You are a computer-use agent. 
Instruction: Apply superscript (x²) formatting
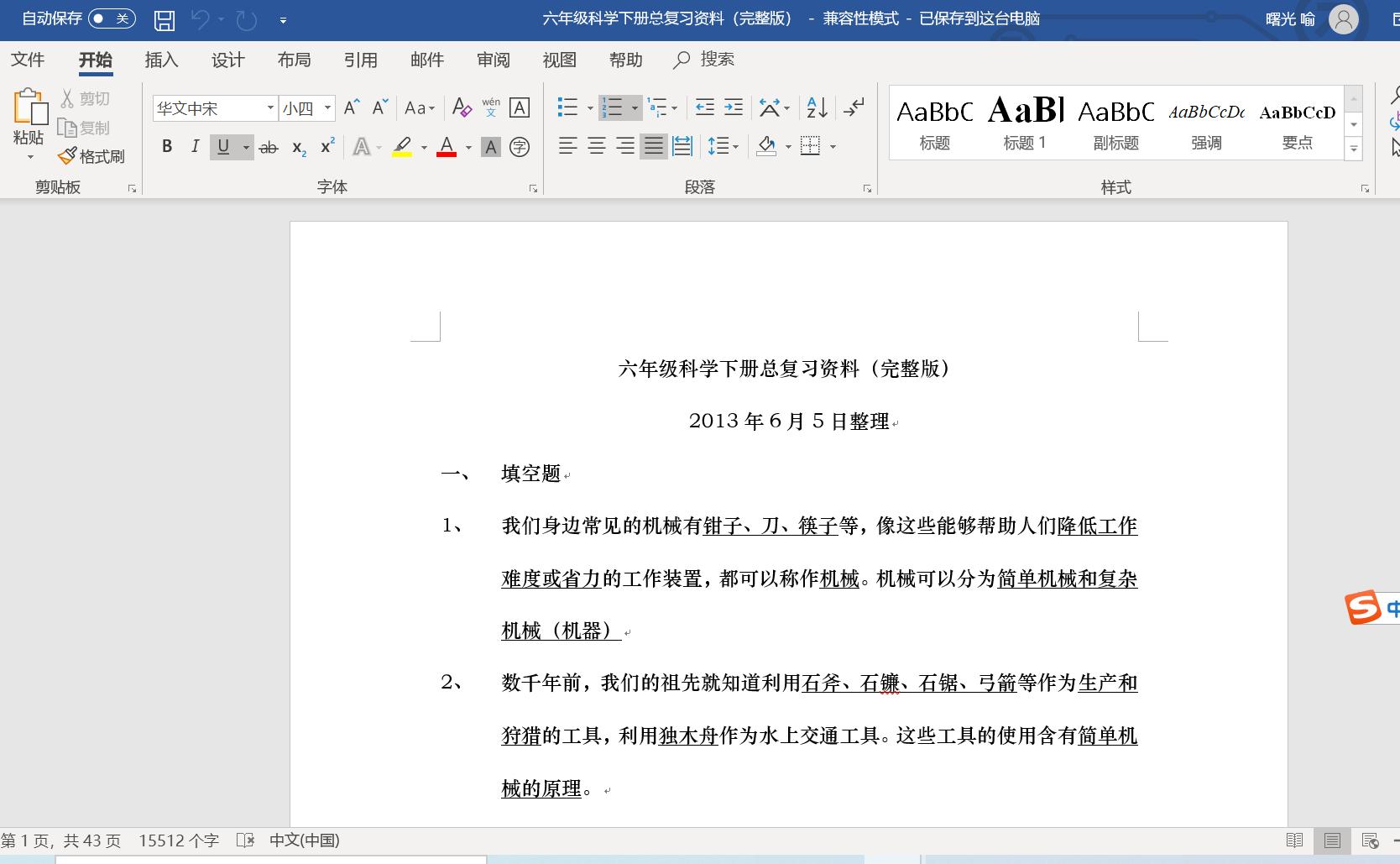point(327,147)
